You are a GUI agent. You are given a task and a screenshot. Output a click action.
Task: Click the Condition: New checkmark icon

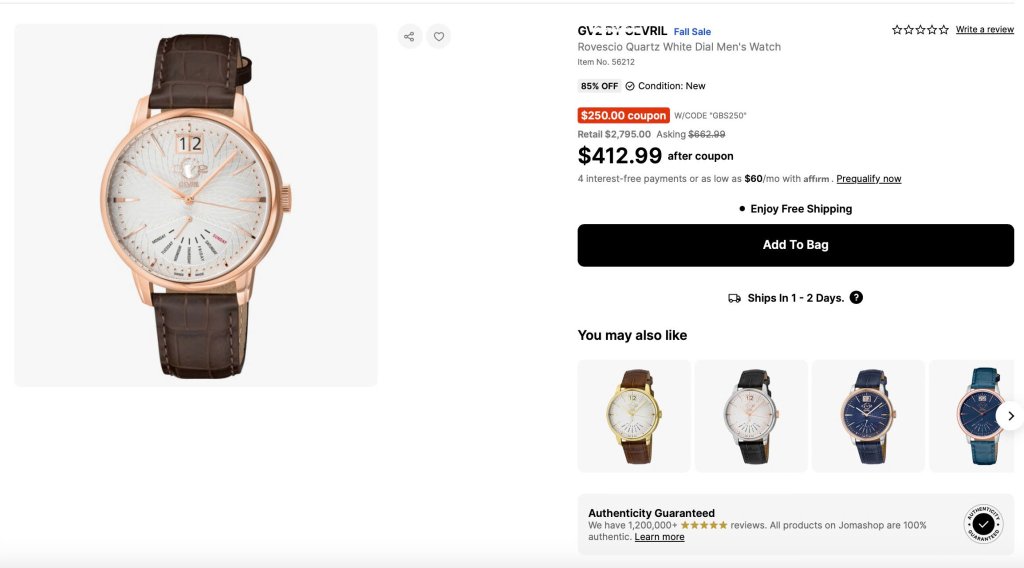pos(630,86)
